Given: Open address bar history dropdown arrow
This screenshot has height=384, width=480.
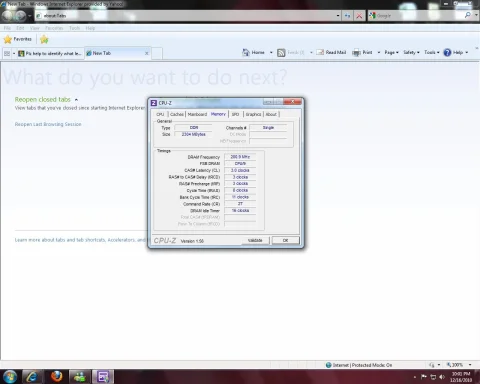Looking at the screenshot, I should click(x=338, y=16).
